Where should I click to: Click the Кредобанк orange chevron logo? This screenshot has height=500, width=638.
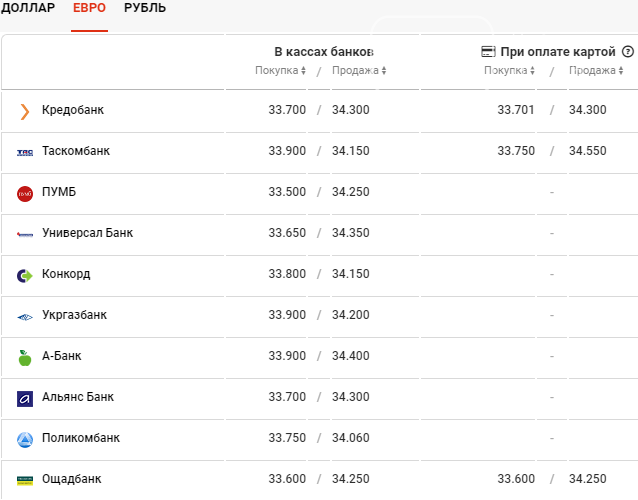click(25, 111)
